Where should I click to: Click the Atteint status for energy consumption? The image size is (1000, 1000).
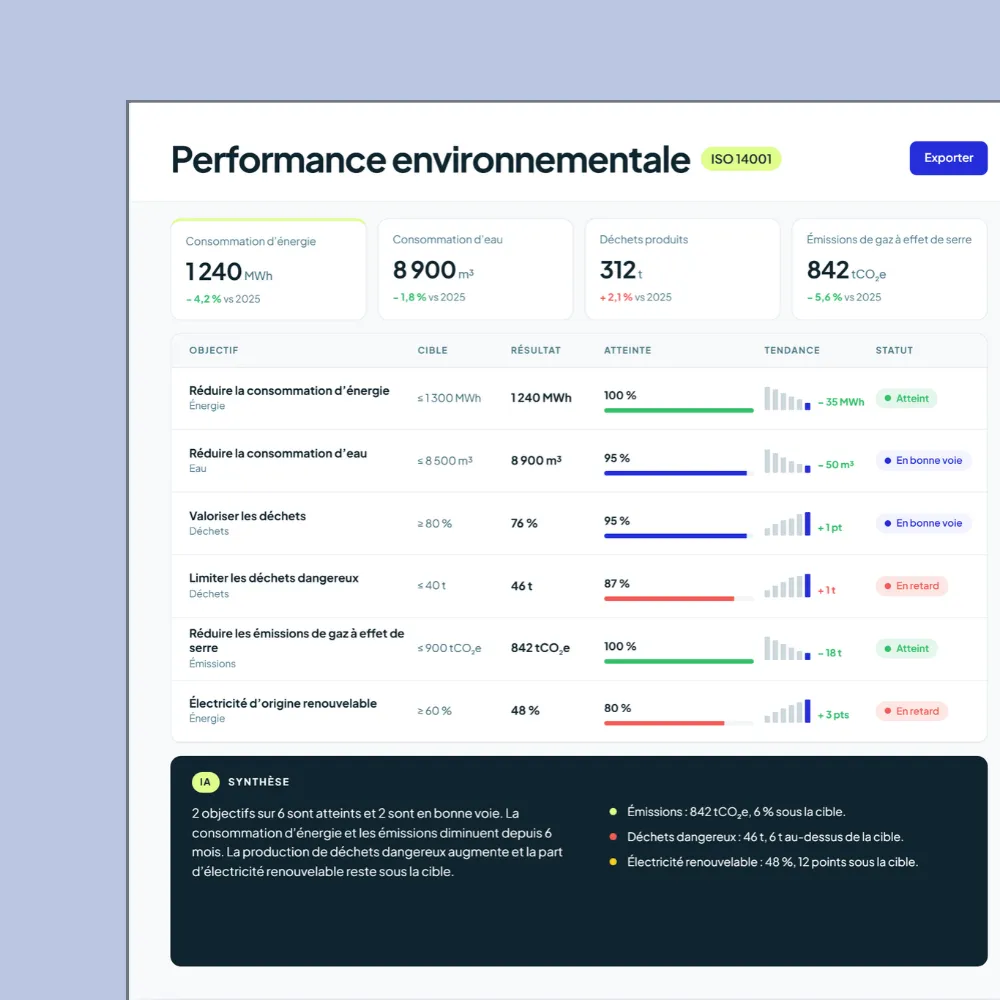point(906,399)
